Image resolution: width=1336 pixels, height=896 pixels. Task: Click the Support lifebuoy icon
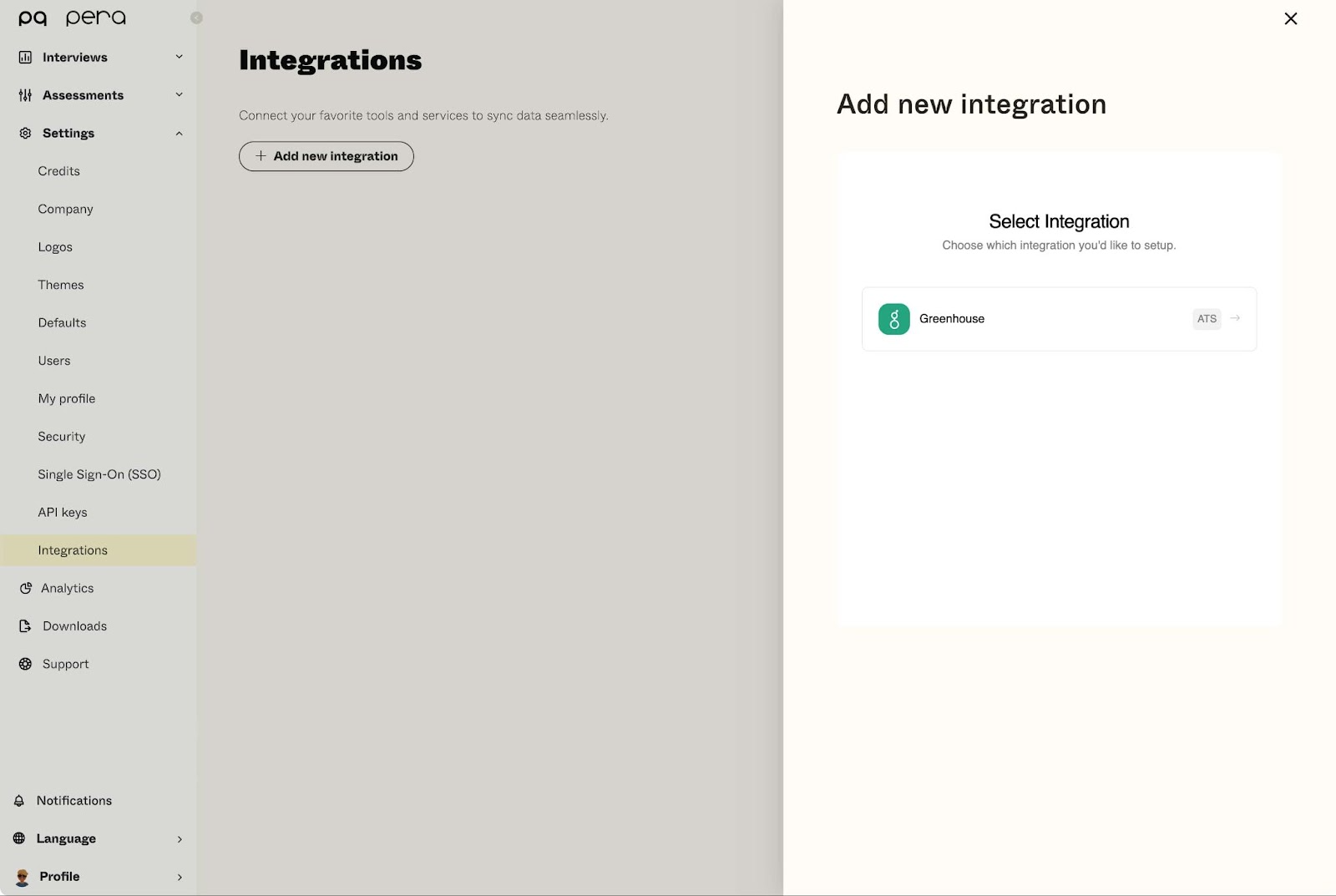[26, 664]
